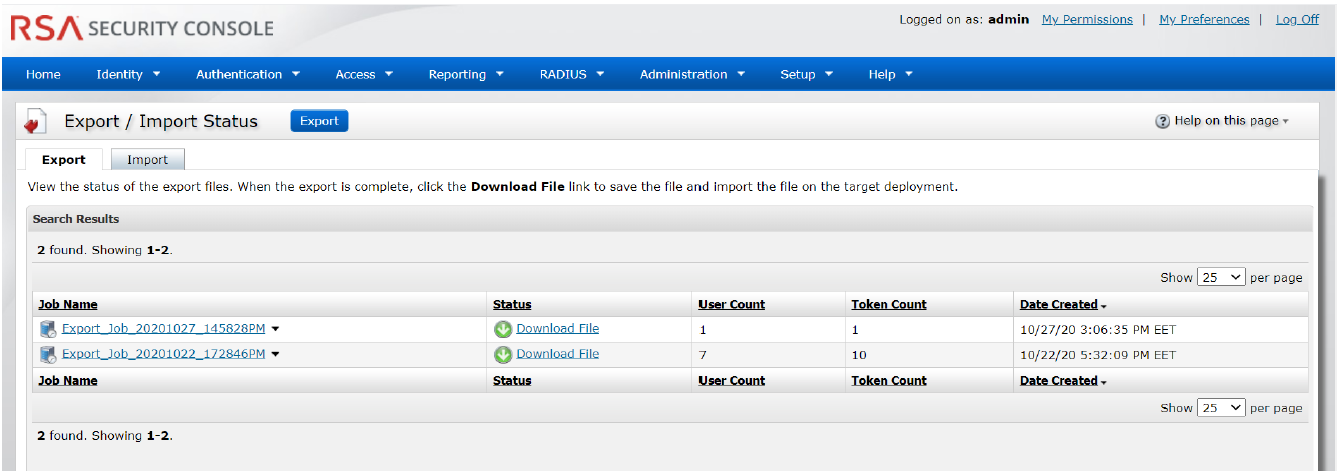This screenshot has width=1339, height=473.
Task: Click Download File link for the 10/22/20 job
Action: coord(557,354)
